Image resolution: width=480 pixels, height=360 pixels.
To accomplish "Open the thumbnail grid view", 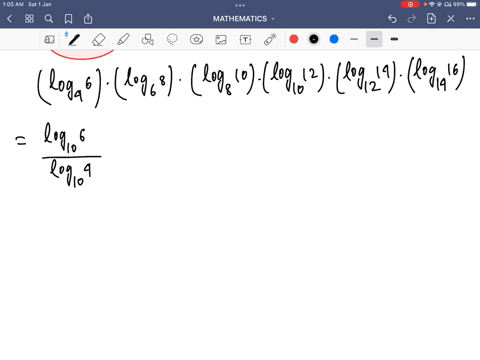I will pyautogui.click(x=29, y=19).
